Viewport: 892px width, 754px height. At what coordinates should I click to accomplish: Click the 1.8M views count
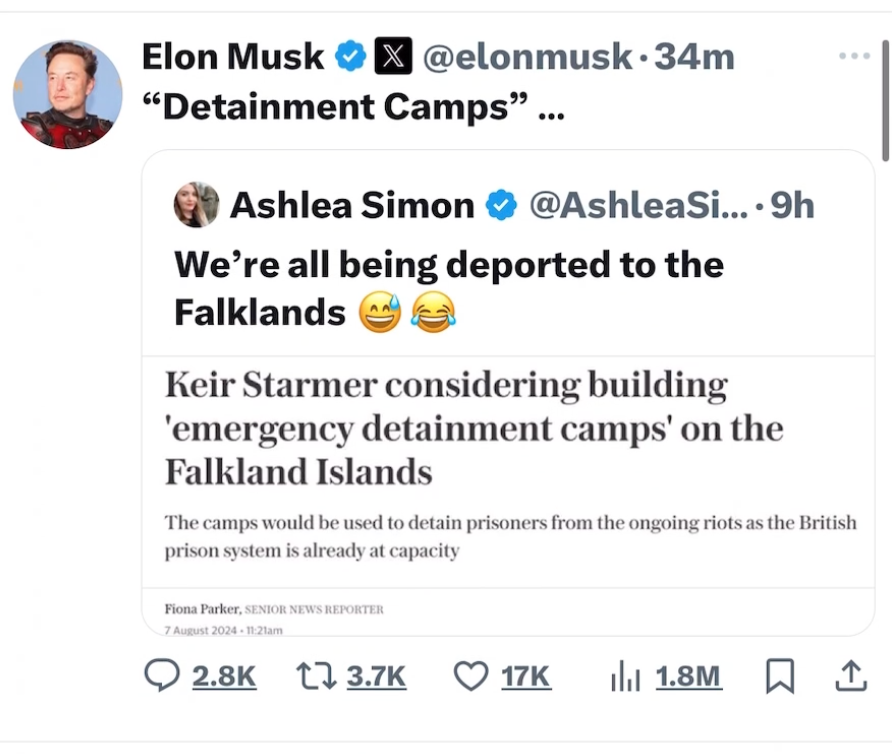click(686, 677)
